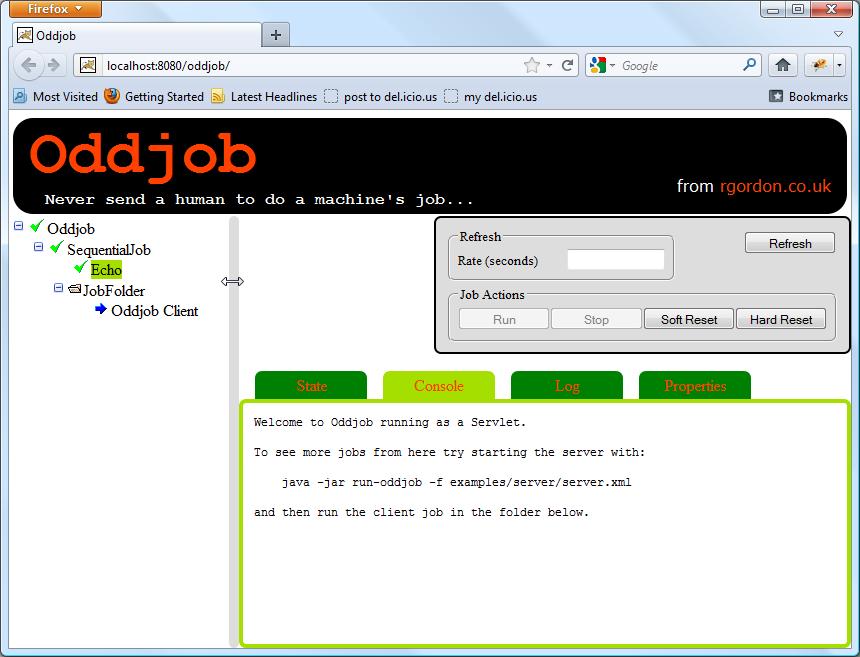Switch to the State tab

point(311,386)
